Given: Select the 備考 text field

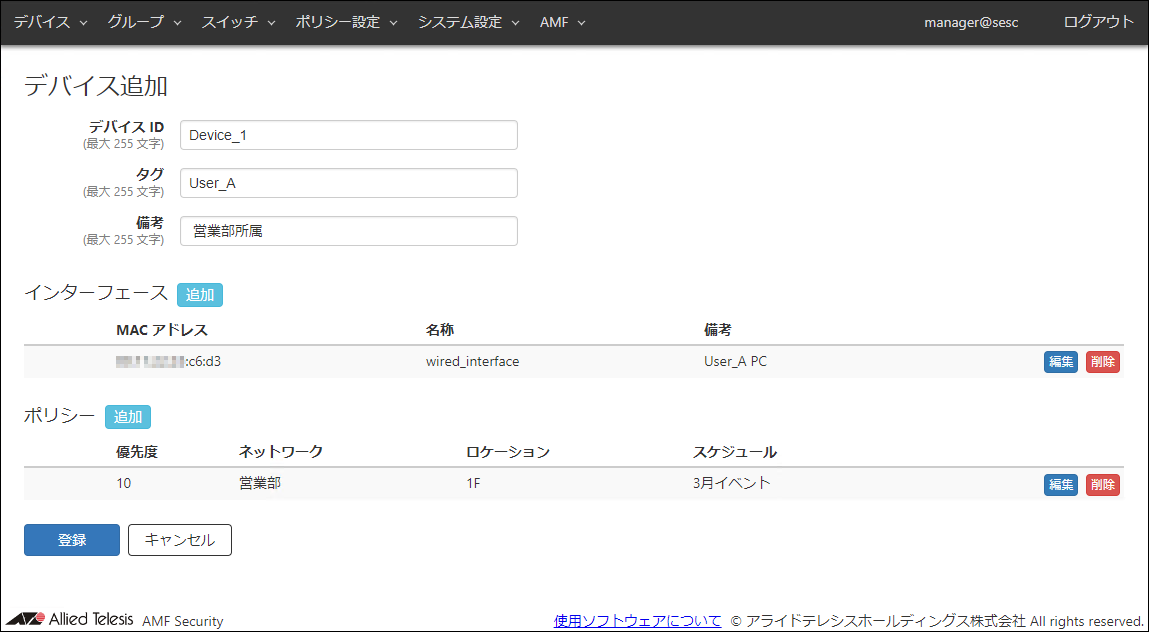Looking at the screenshot, I should point(348,231).
